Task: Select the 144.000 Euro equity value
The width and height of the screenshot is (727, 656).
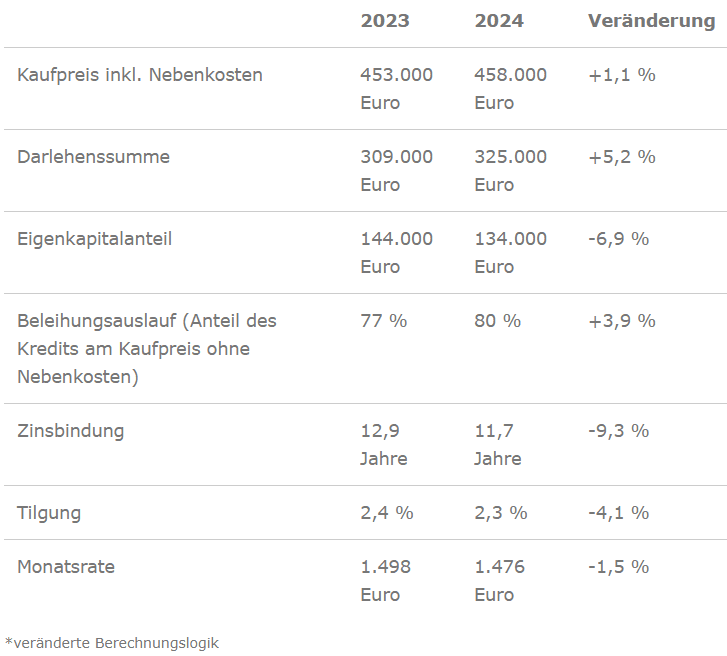Action: pos(396,252)
